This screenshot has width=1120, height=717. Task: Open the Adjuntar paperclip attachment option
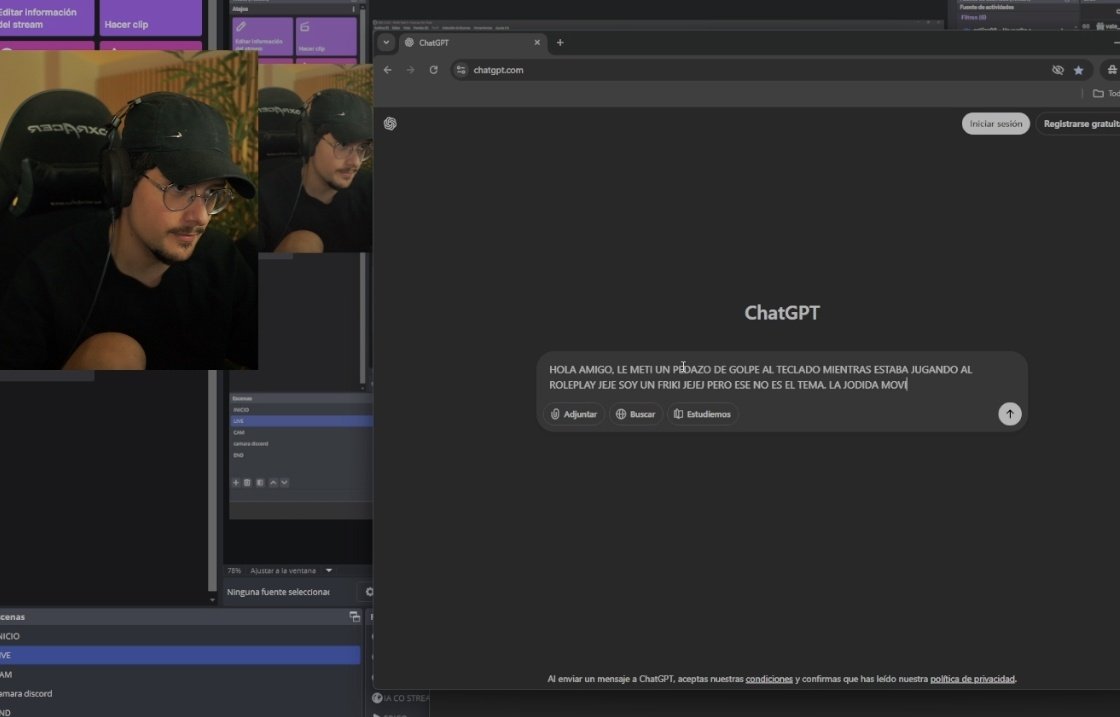click(x=573, y=413)
